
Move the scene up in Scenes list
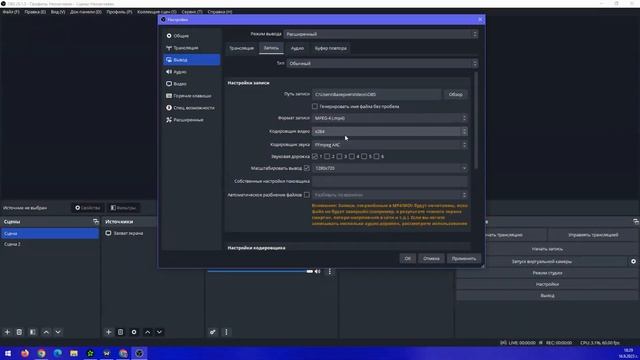point(46,332)
